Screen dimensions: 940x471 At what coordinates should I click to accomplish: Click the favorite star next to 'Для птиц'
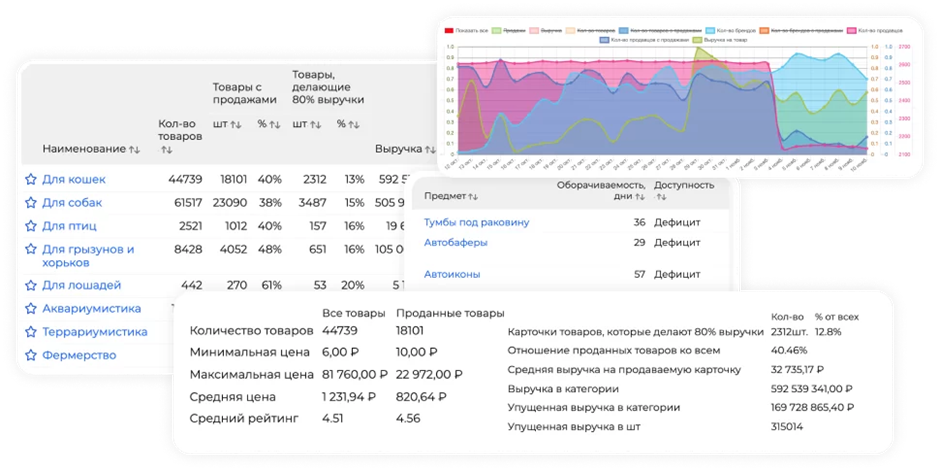(x=31, y=226)
